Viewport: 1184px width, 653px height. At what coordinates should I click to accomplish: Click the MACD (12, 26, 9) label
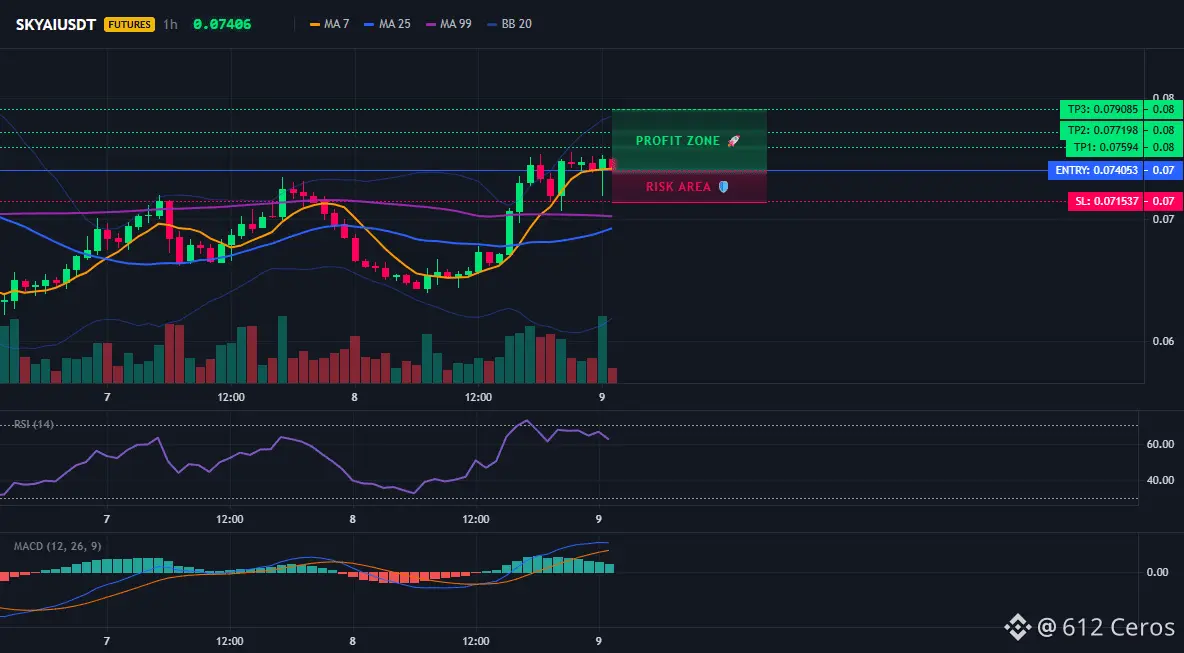[x=57, y=546]
